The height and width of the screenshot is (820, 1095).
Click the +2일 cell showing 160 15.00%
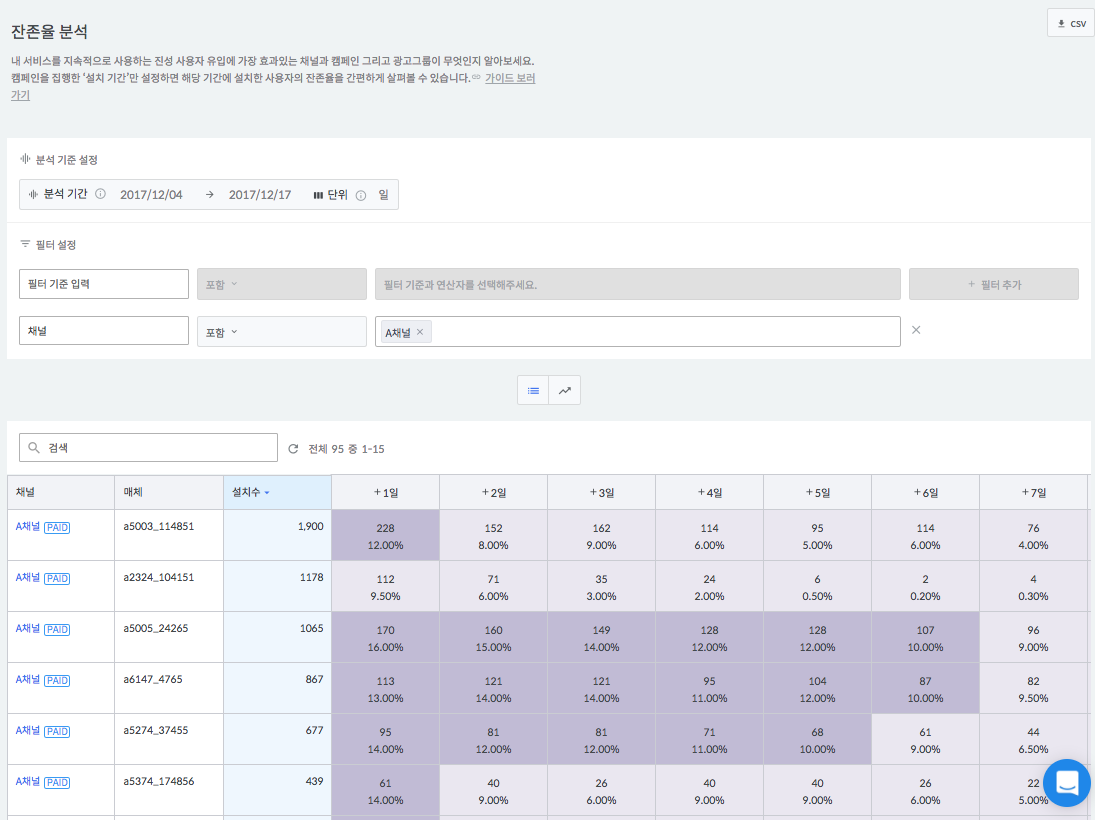(x=494, y=637)
